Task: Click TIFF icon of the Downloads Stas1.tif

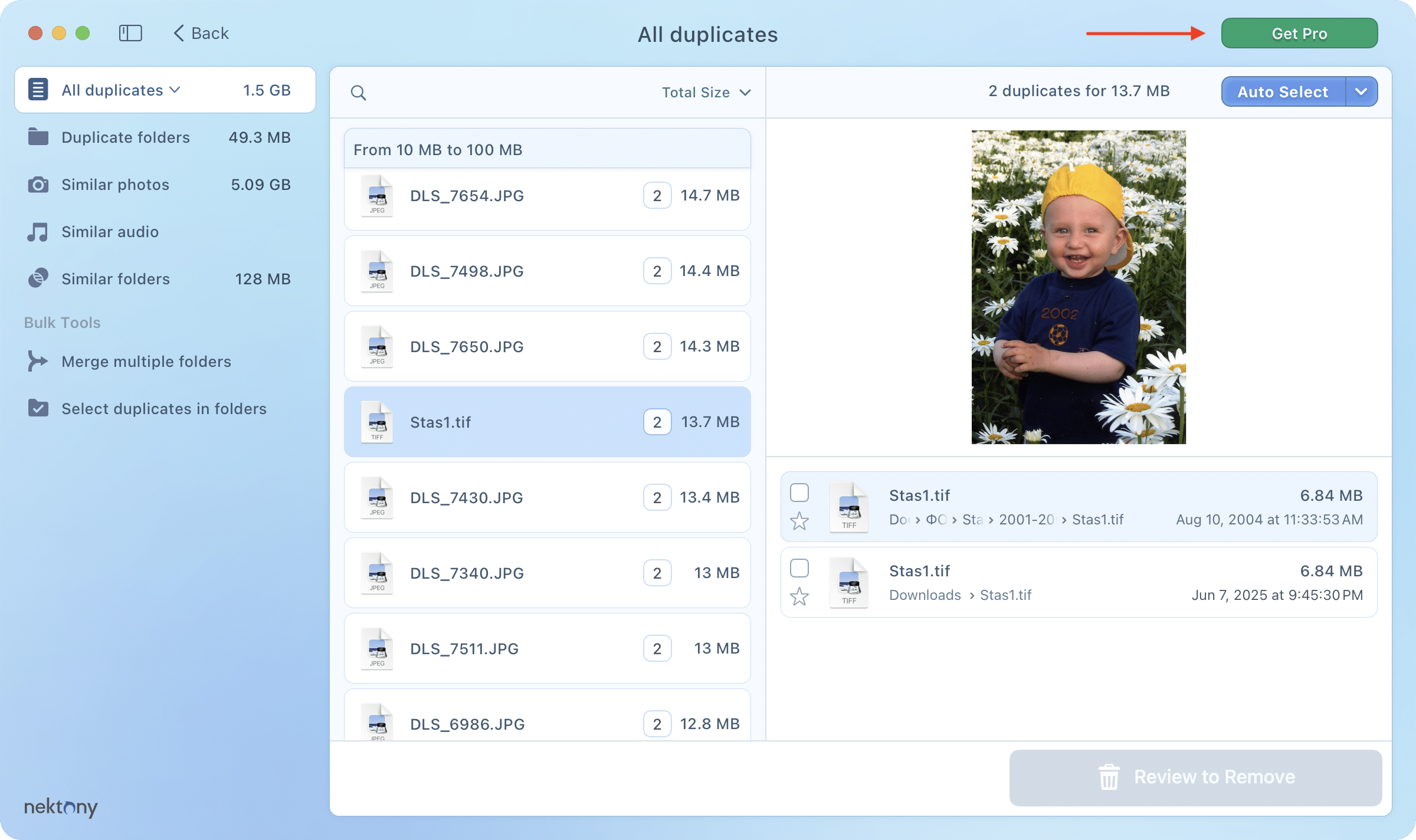Action: click(849, 583)
